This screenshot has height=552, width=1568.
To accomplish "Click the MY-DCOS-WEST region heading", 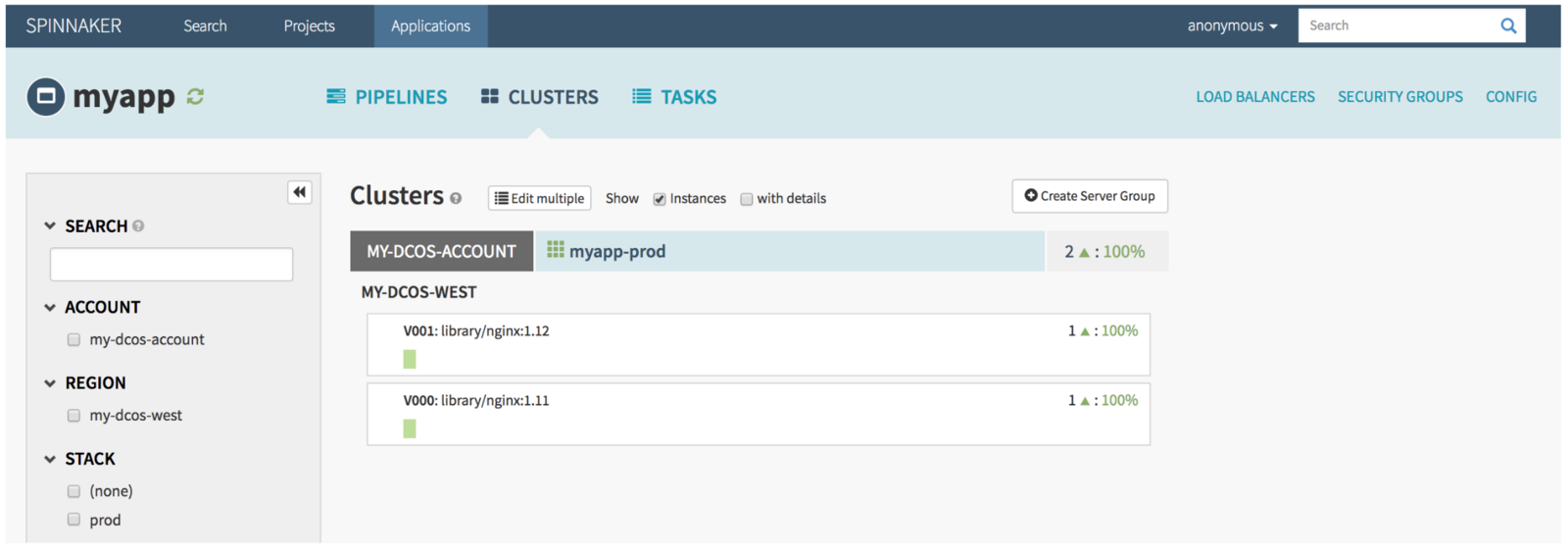I will [x=419, y=292].
